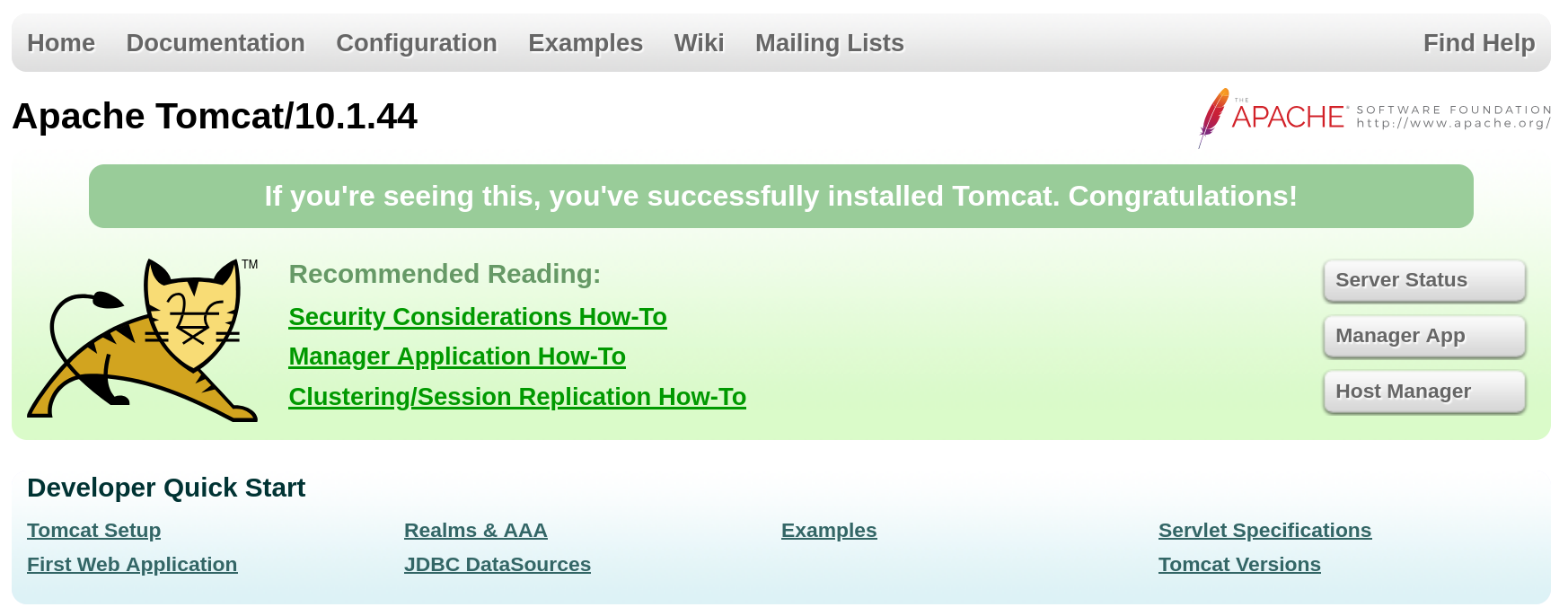Open the Mailing Lists menu item
Image resolution: width=1568 pixels, height=616 pixels.
pyautogui.click(x=829, y=43)
